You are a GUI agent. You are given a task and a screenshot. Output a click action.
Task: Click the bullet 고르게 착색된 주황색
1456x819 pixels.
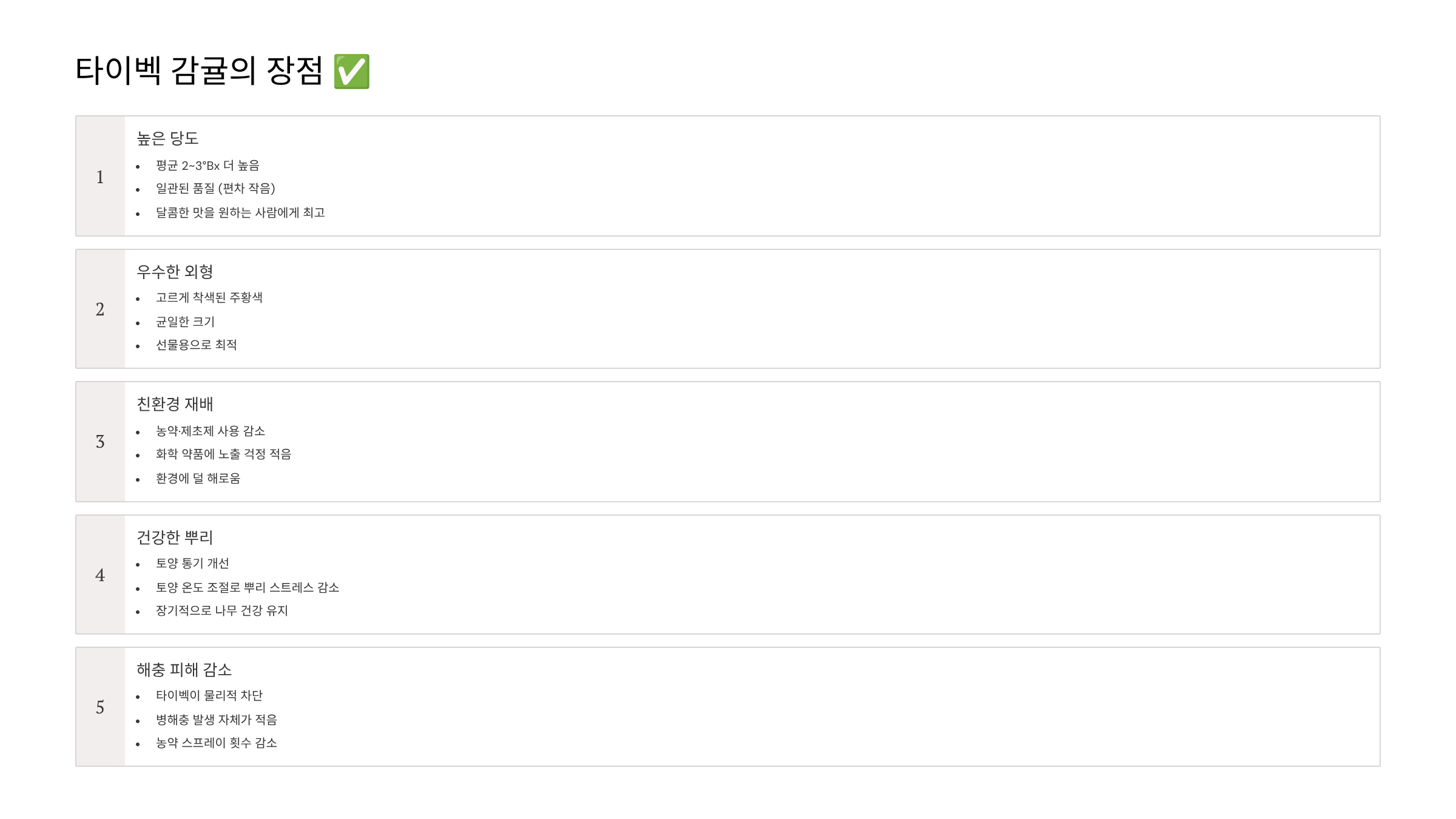pos(209,298)
